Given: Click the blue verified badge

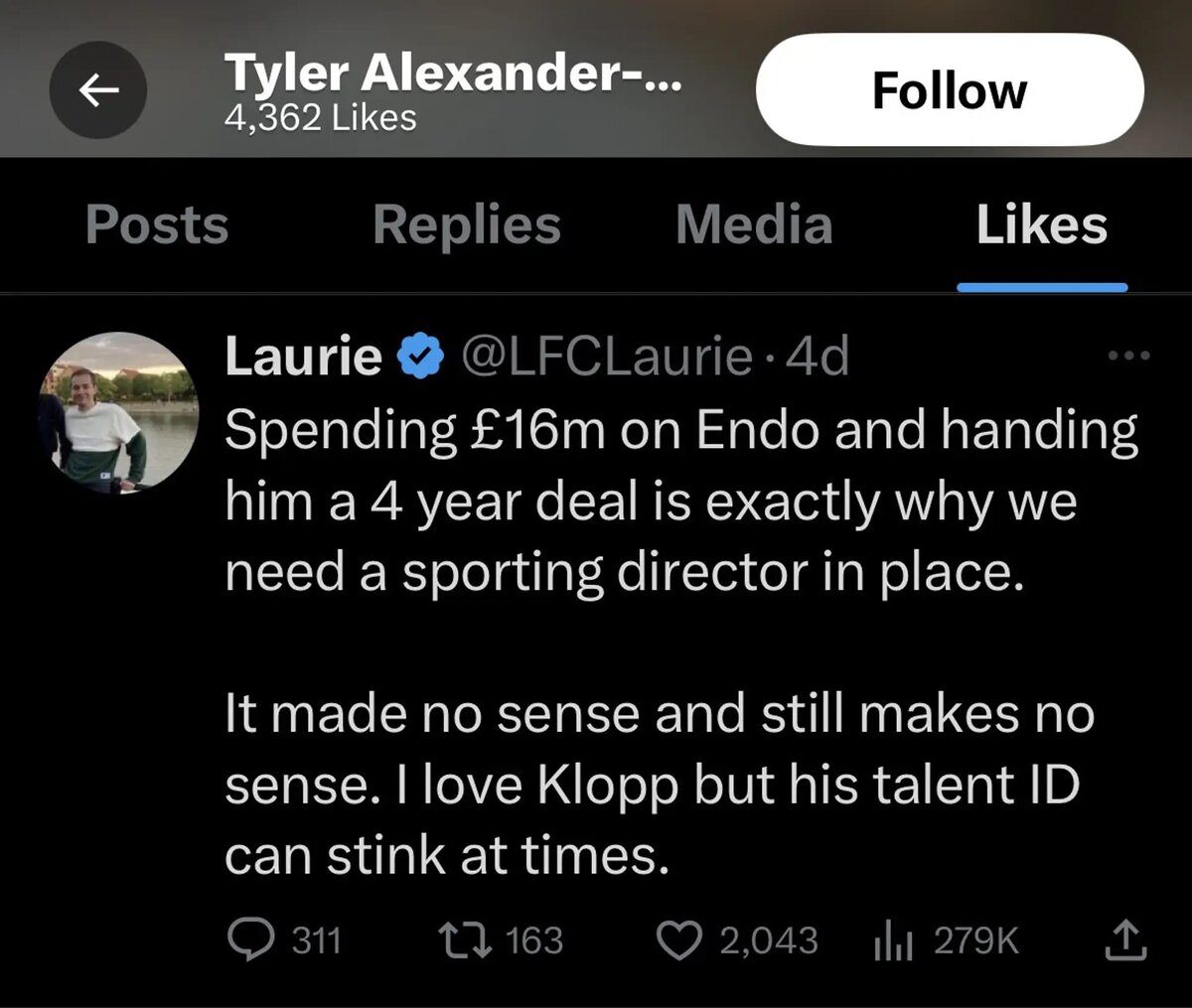Looking at the screenshot, I should (x=421, y=358).
